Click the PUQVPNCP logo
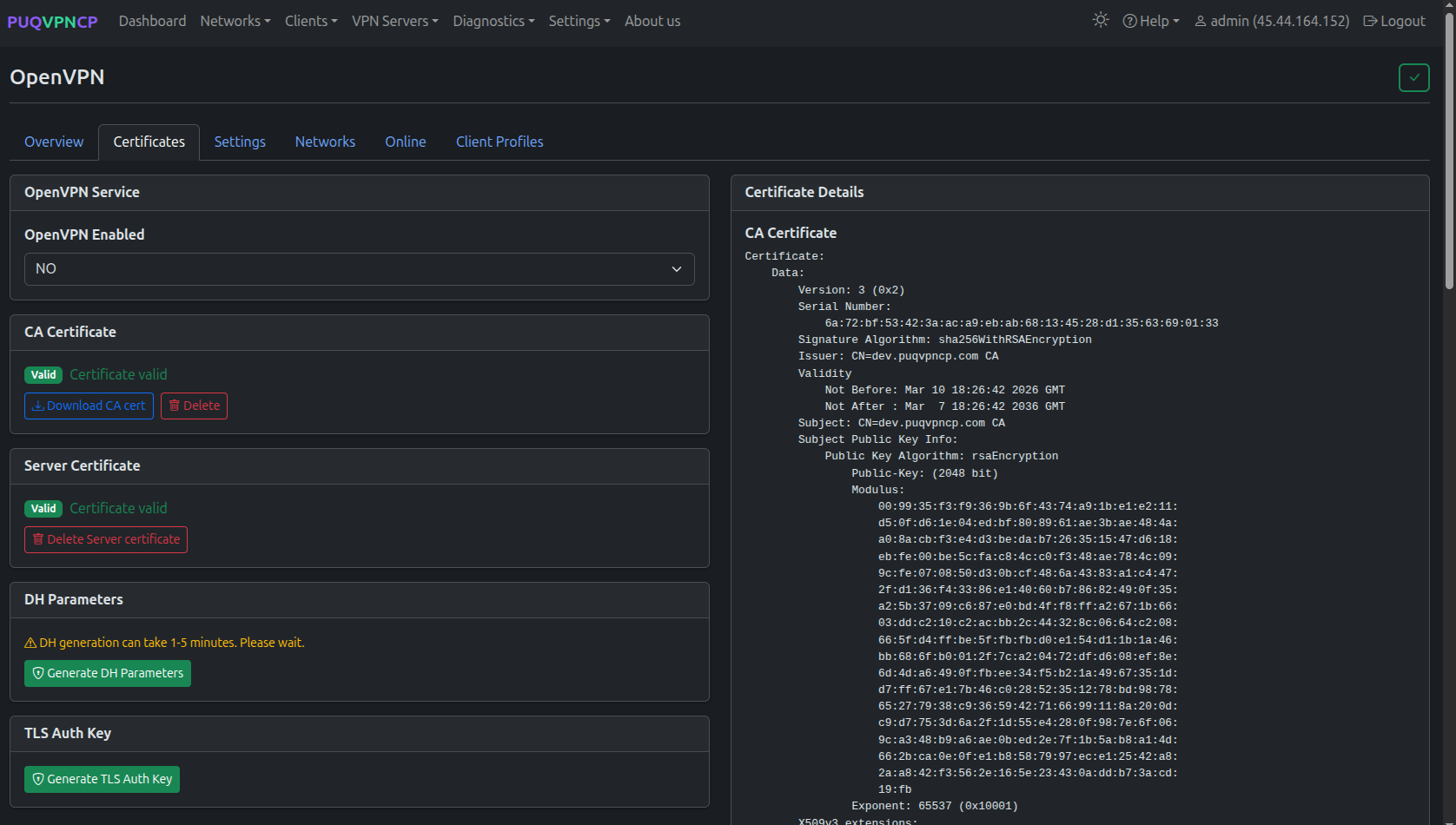The image size is (1456, 825). pyautogui.click(x=52, y=22)
